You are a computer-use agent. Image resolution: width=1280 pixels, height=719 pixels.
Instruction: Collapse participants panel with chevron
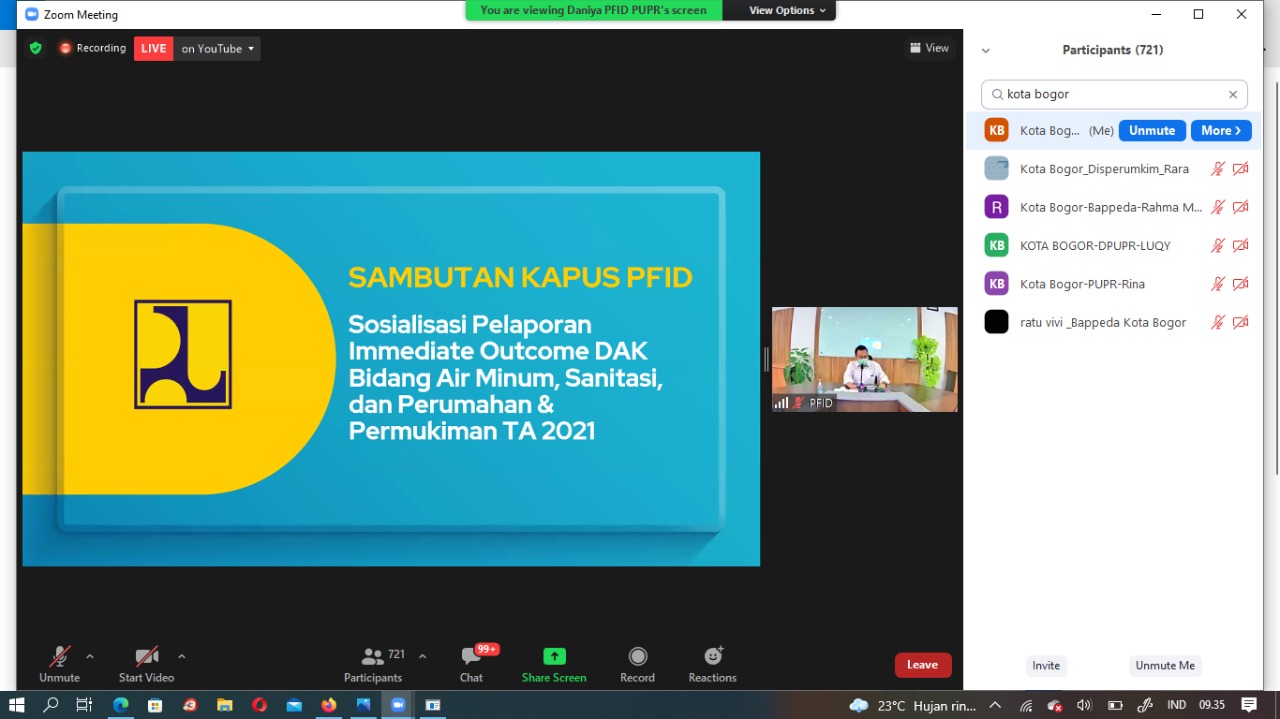pos(985,50)
